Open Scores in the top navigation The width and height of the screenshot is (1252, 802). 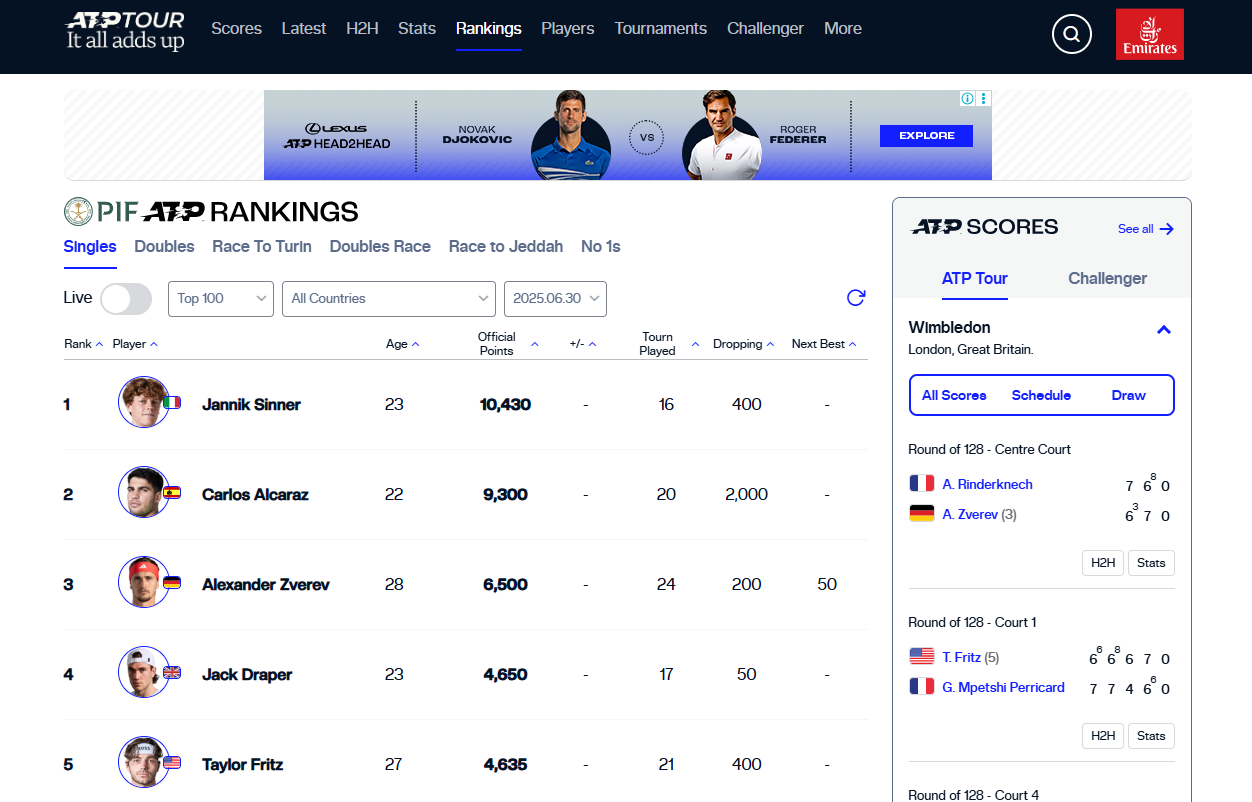pos(237,29)
